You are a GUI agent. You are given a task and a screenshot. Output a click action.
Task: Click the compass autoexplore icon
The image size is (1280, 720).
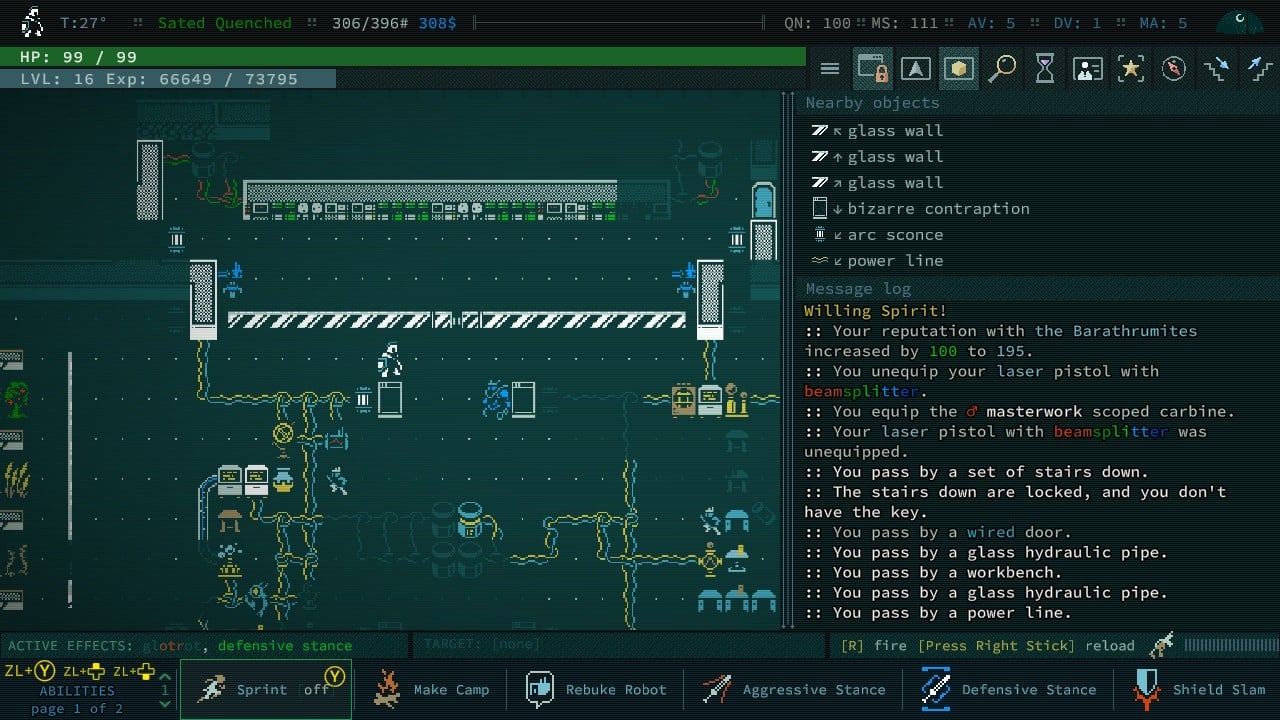coord(1174,68)
